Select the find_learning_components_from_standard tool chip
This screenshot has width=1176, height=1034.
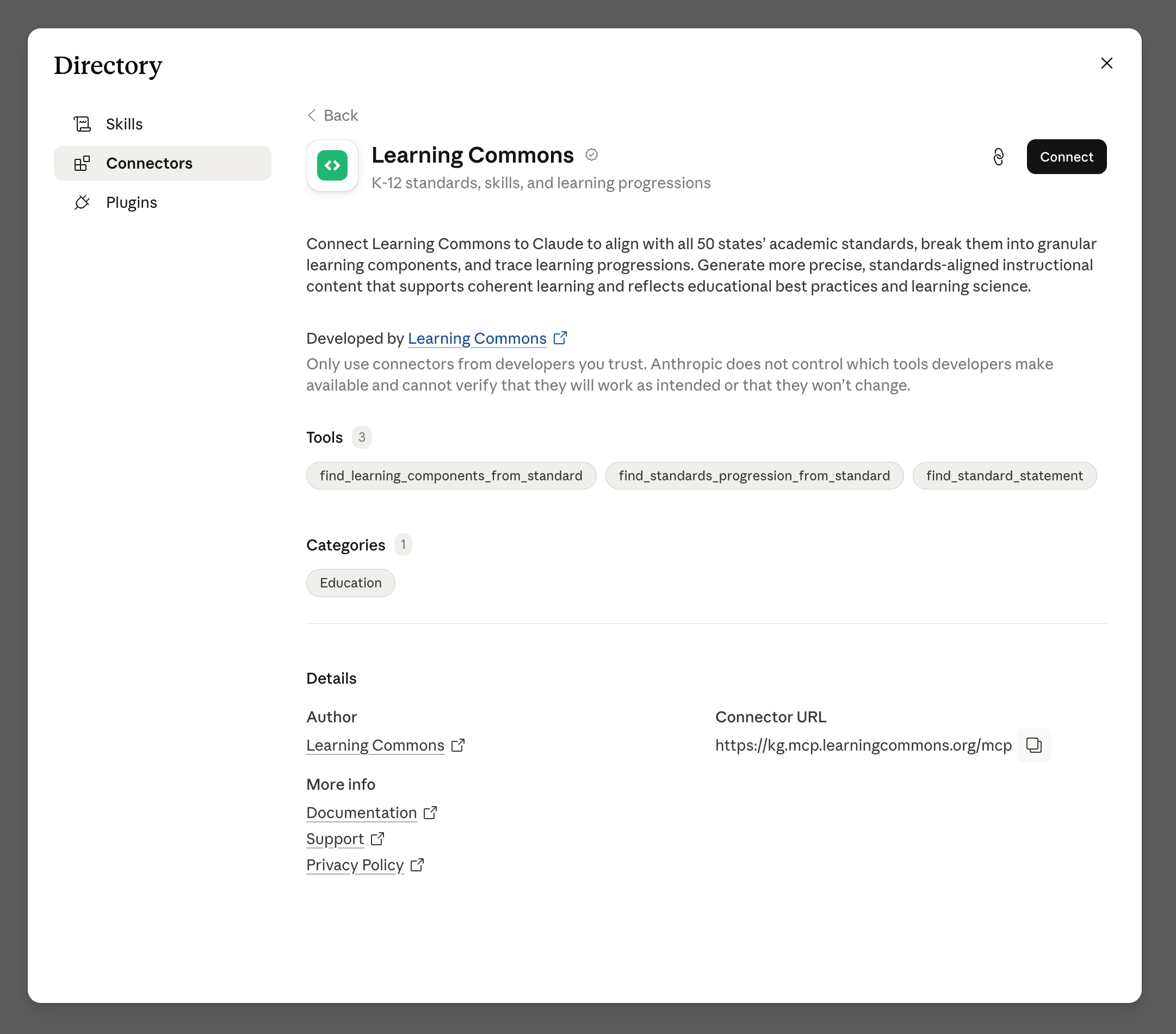(451, 476)
